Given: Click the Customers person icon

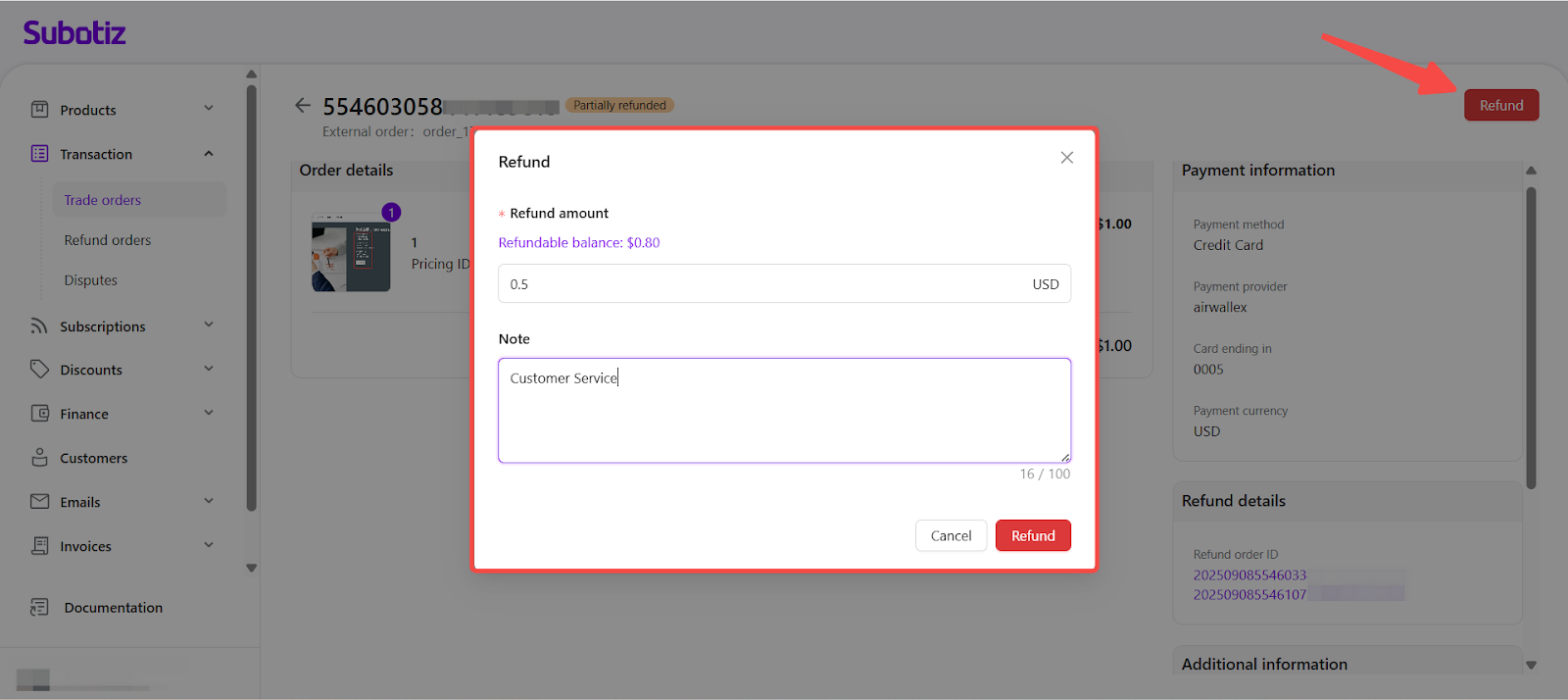Looking at the screenshot, I should pos(39,458).
